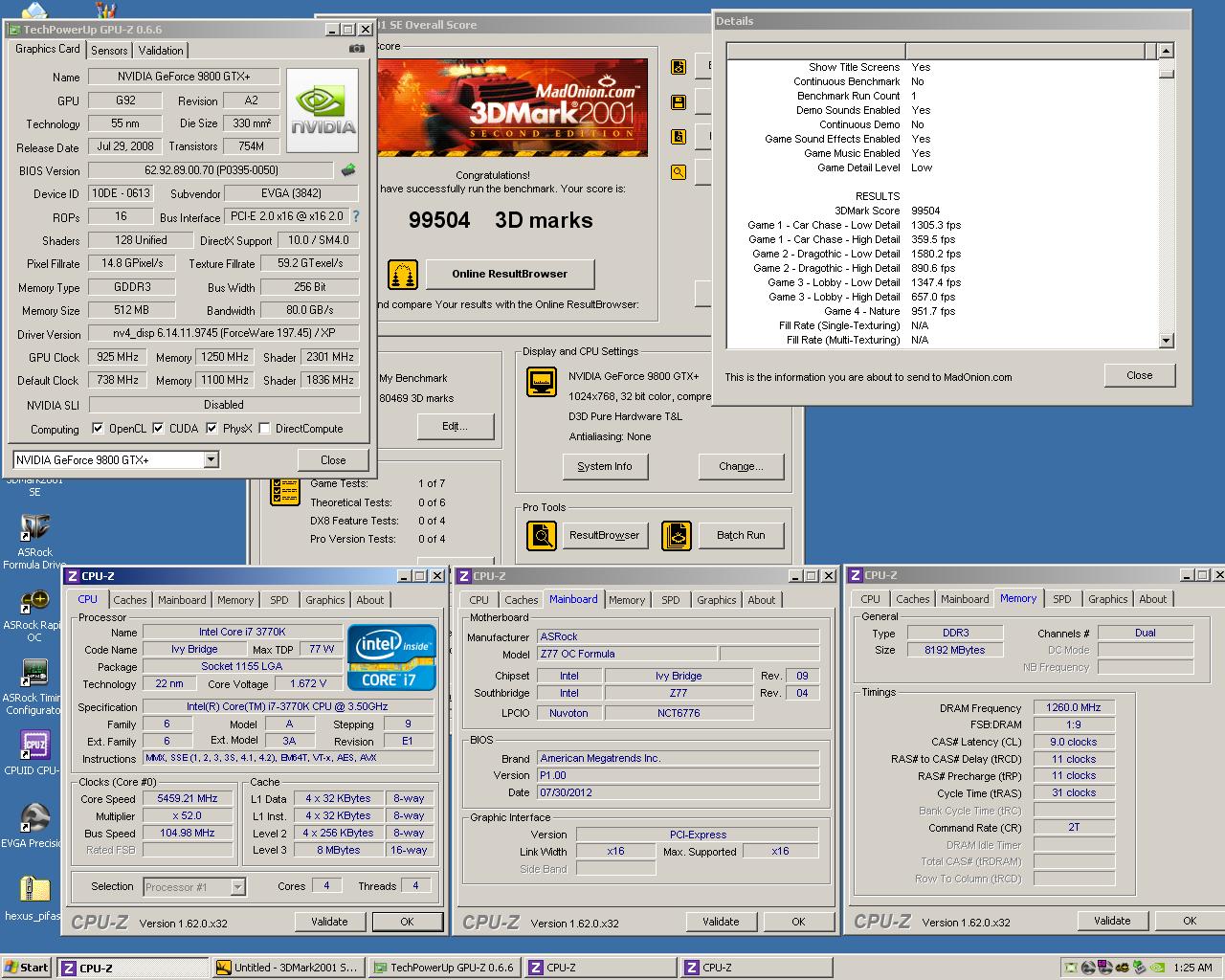Switch to the Sensors tab in GPU-Z

tap(109, 51)
